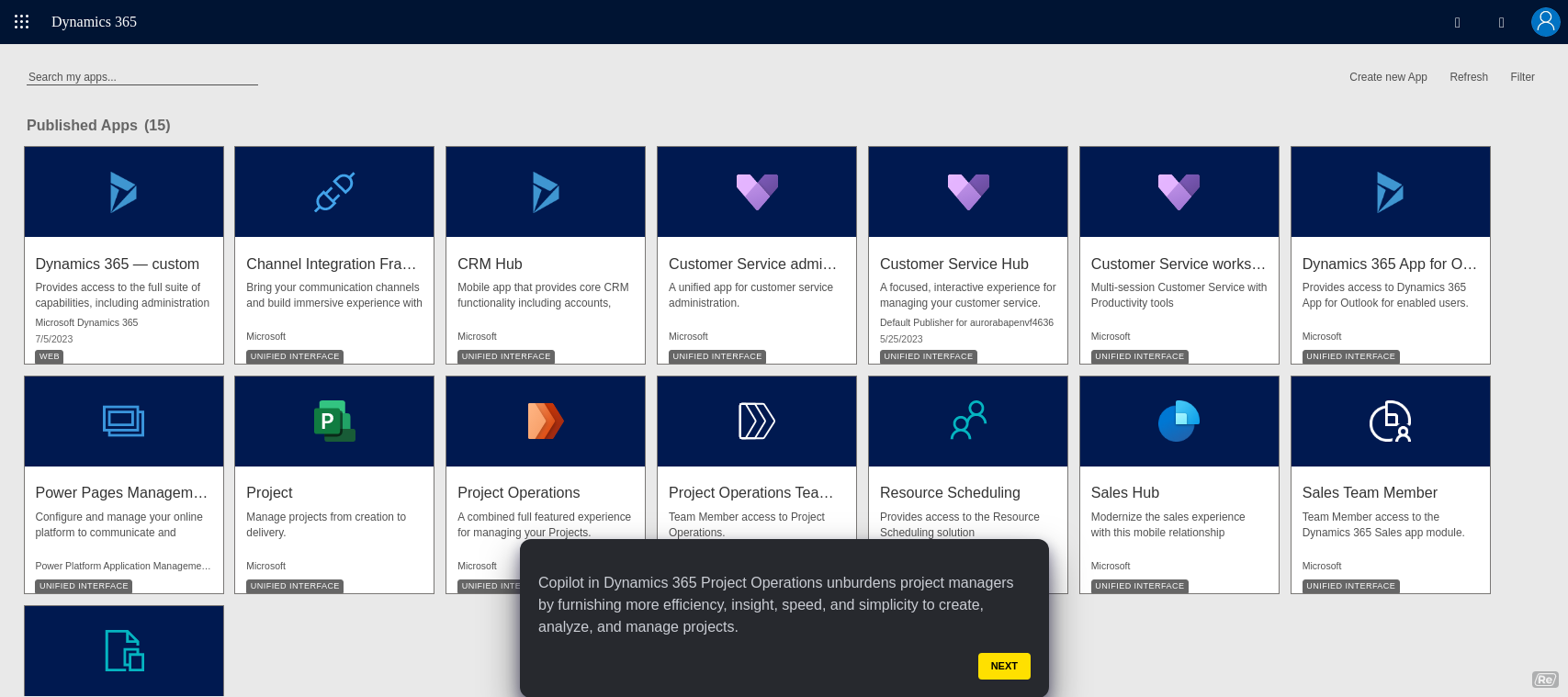Focus the Search my apps field
This screenshot has width=1568, height=697.
coord(141,77)
